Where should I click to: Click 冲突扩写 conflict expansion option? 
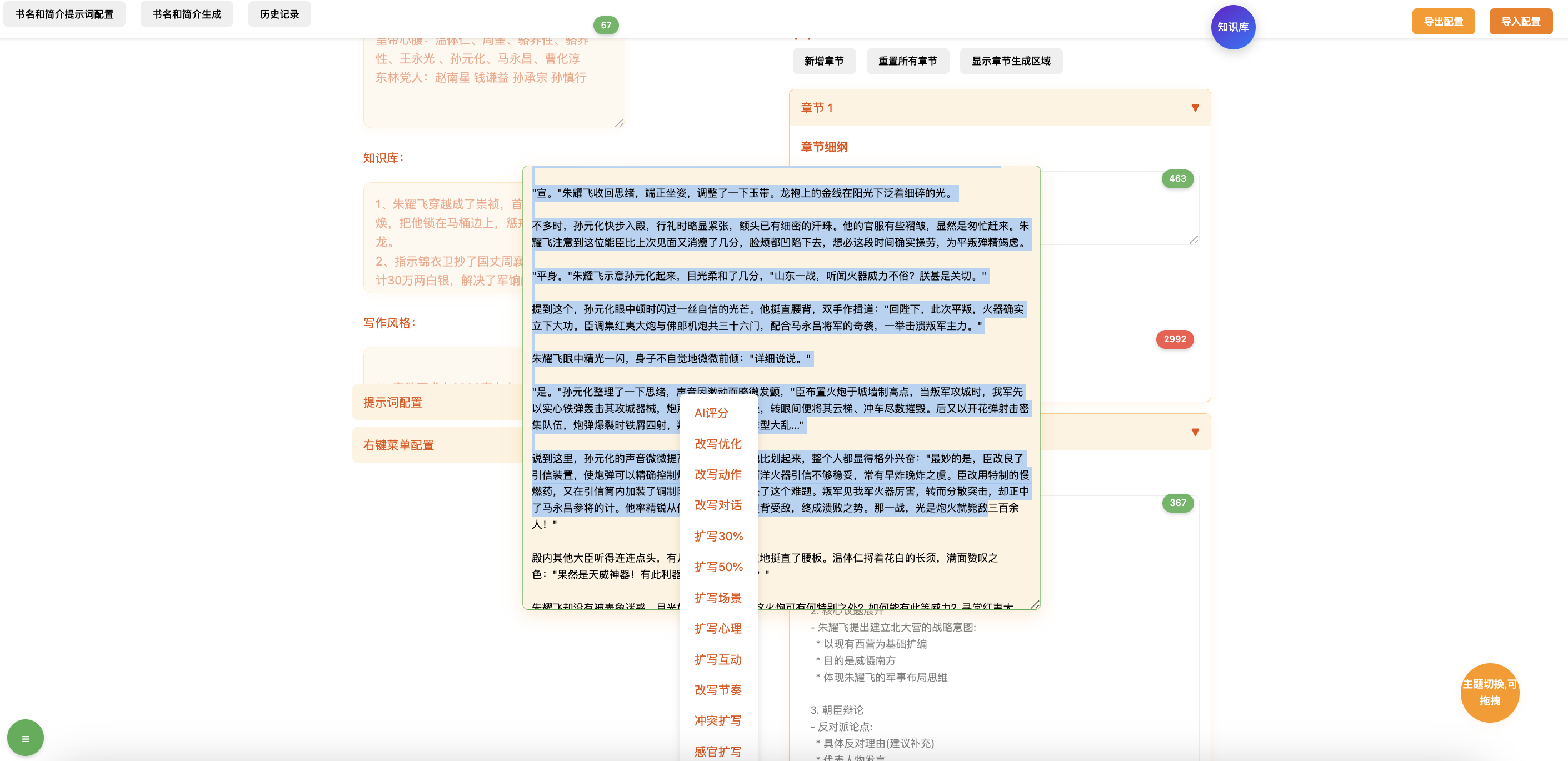click(x=718, y=720)
